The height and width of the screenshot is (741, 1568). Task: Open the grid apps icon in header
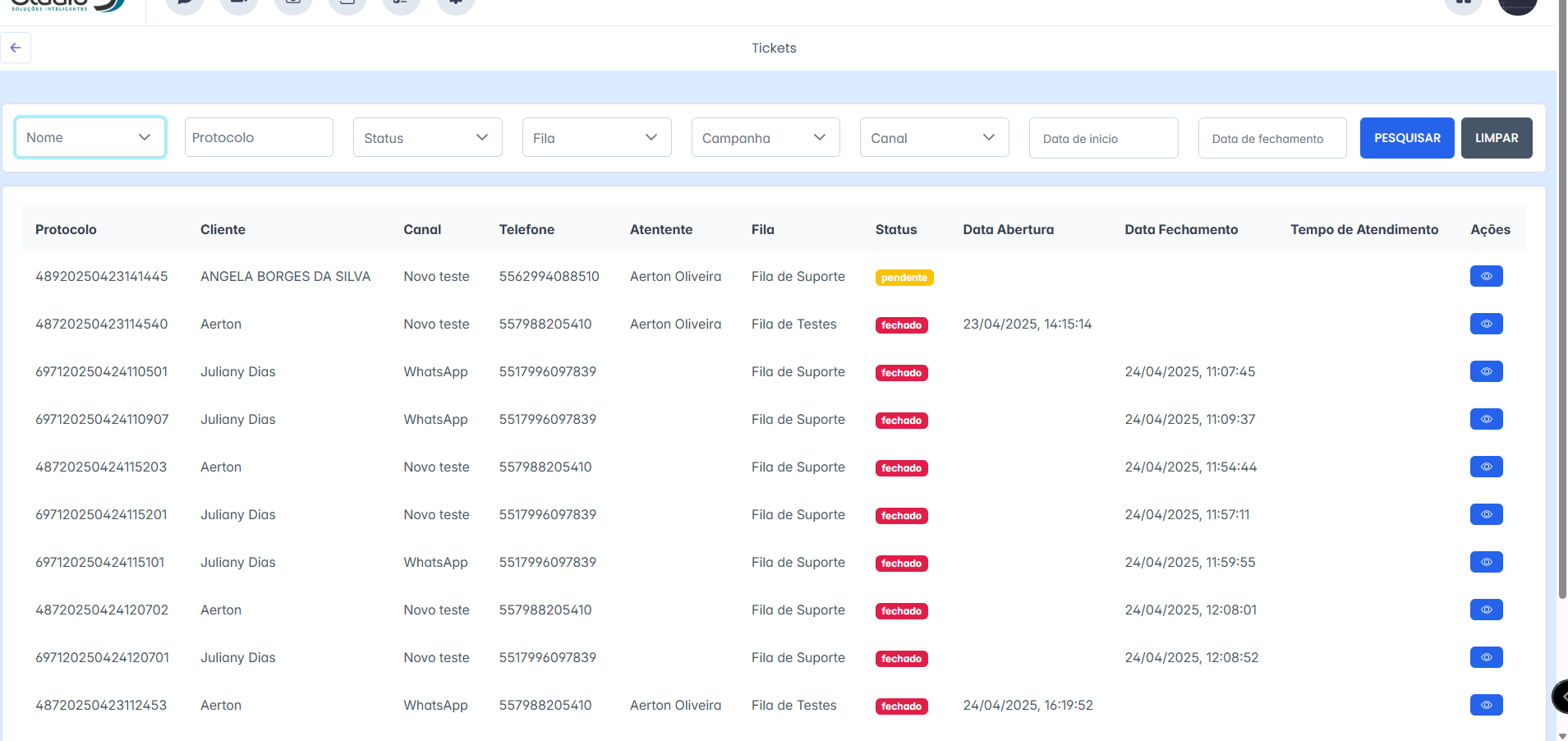[1463, 4]
